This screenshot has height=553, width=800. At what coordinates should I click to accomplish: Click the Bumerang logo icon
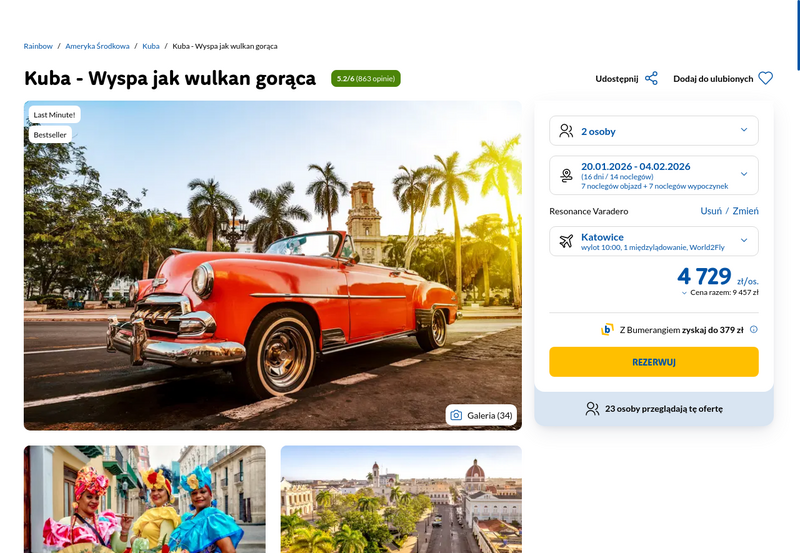pyautogui.click(x=607, y=330)
